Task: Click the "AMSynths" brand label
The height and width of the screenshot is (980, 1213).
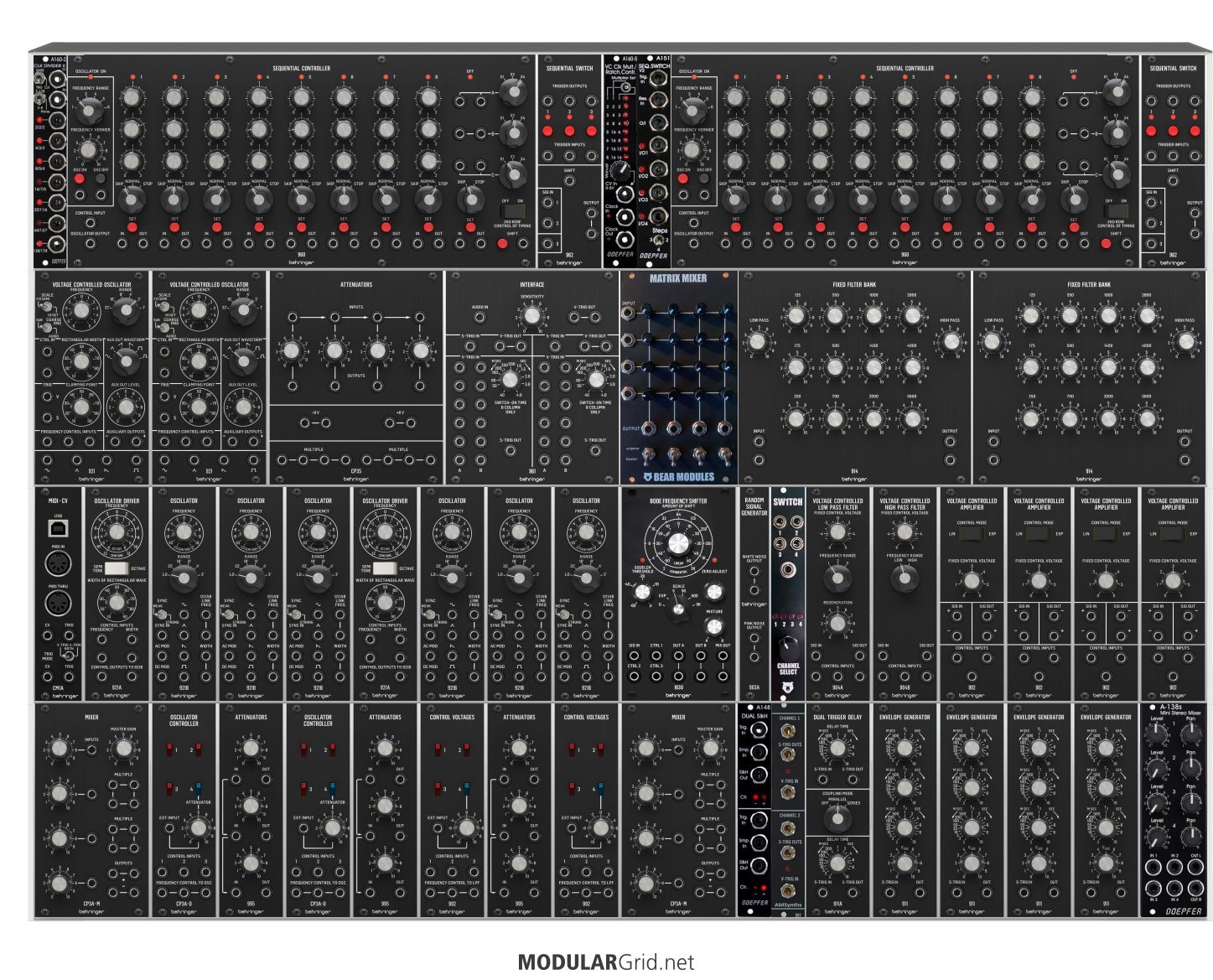Action: click(x=788, y=905)
